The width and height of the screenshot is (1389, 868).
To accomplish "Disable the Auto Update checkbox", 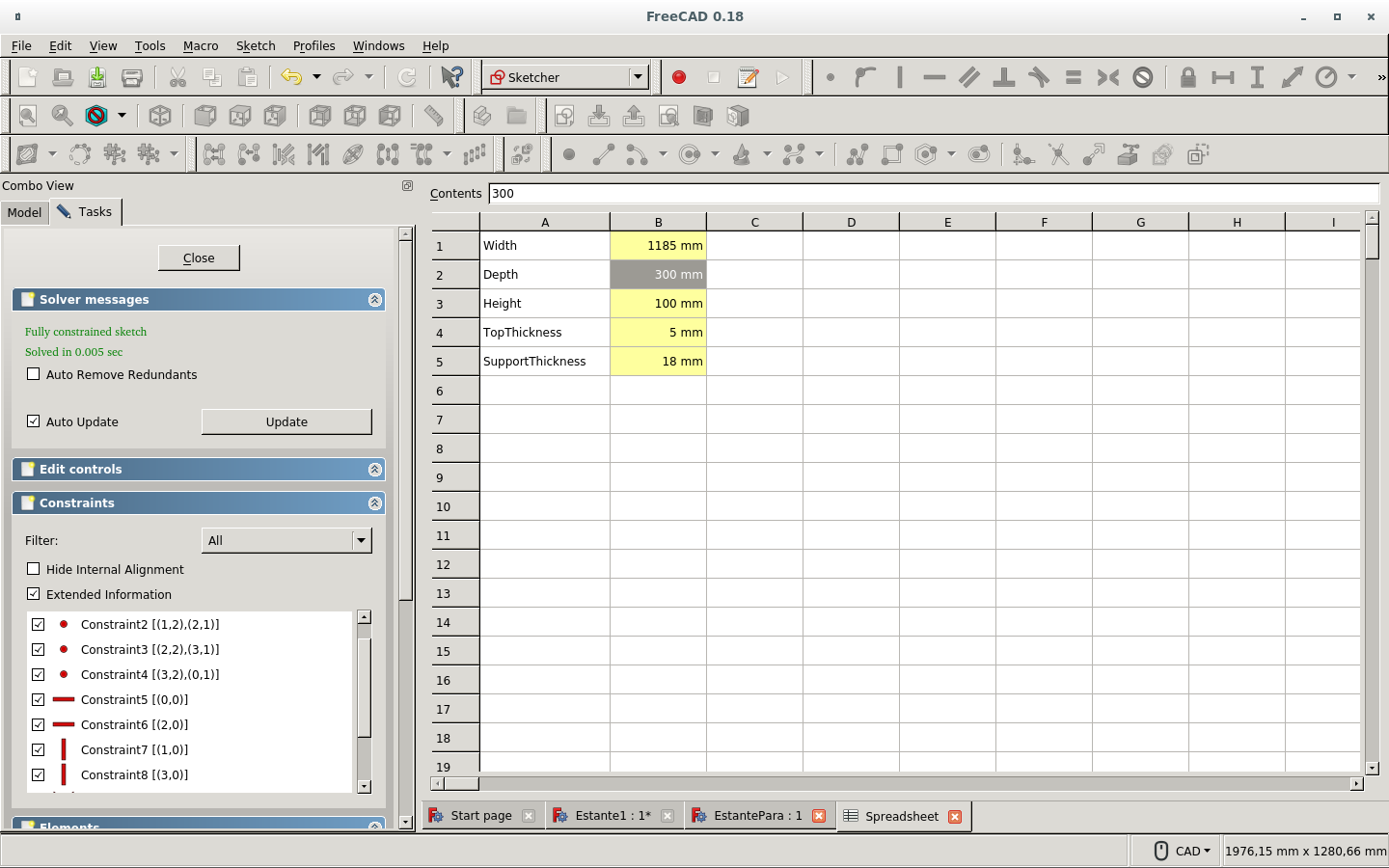I will tap(34, 421).
